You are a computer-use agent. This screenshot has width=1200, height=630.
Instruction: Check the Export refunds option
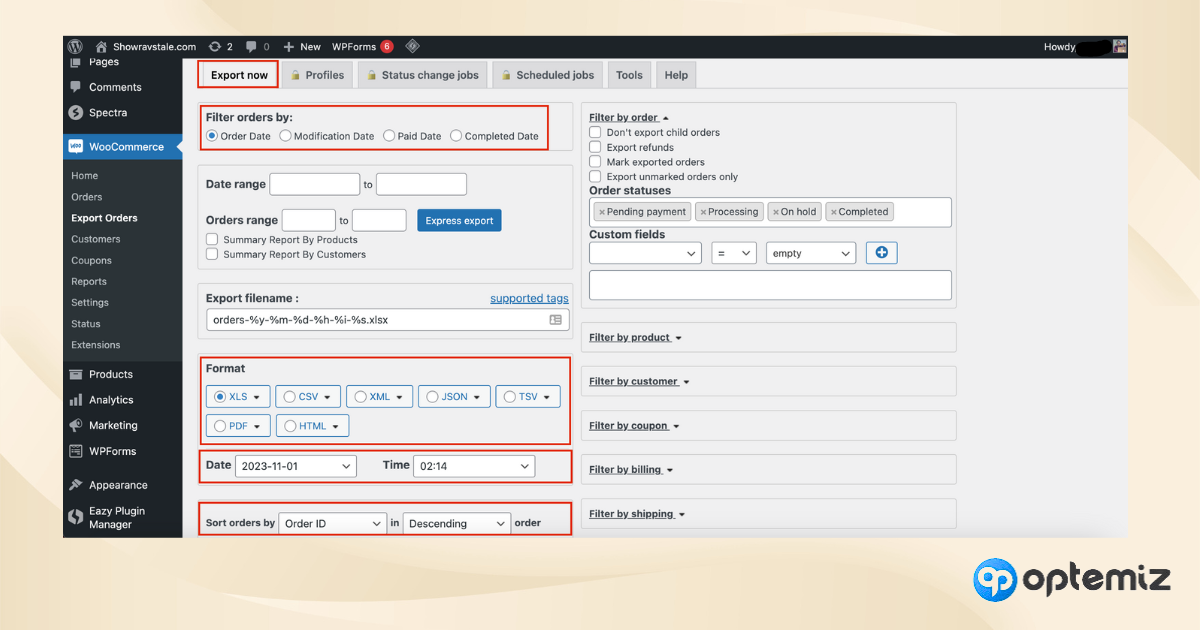tap(595, 147)
